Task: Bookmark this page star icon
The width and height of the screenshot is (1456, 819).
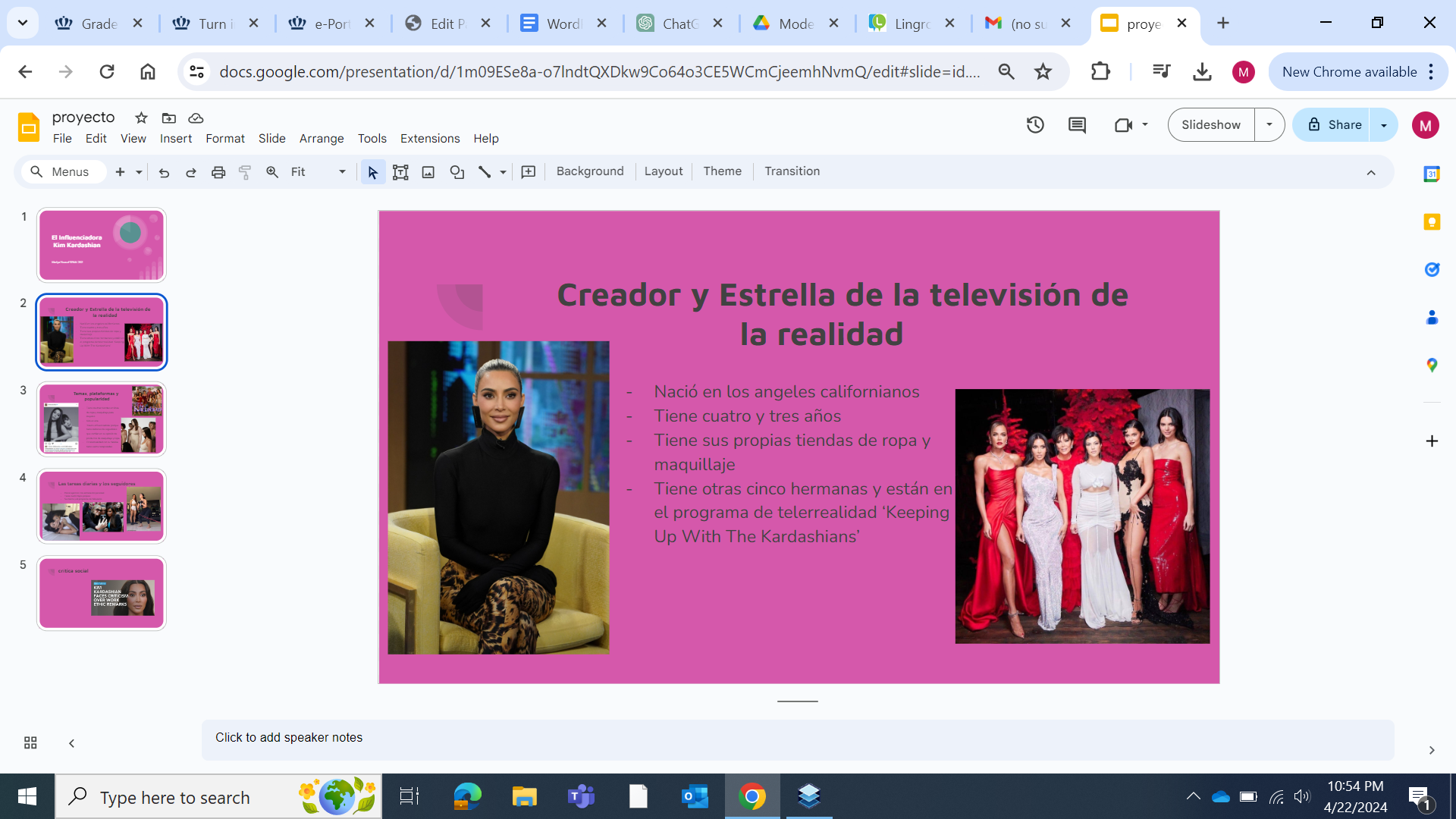Action: 1043,72
